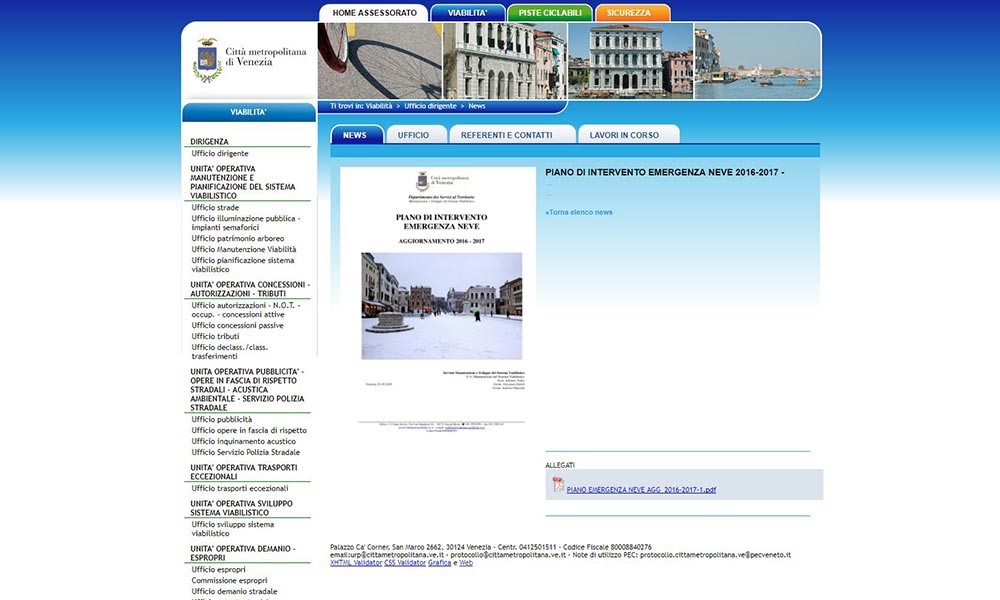Open Ufficio opere in fascia di rispetto
This screenshot has height=600, width=1000.
point(249,430)
